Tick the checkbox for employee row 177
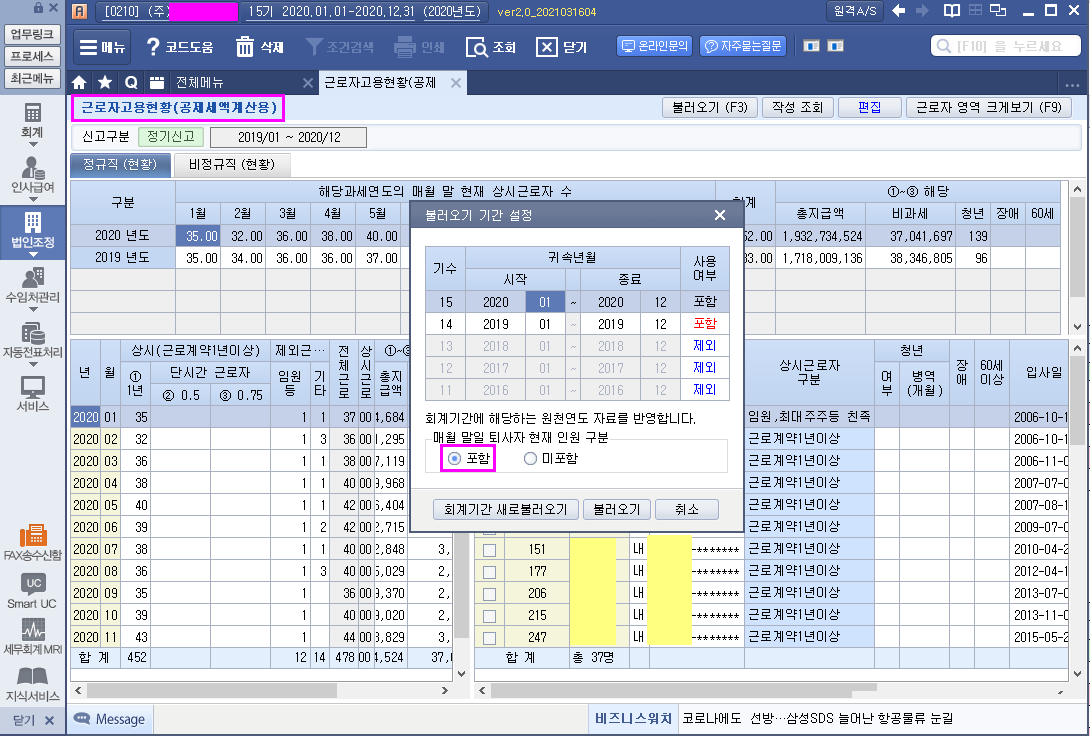 click(489, 571)
